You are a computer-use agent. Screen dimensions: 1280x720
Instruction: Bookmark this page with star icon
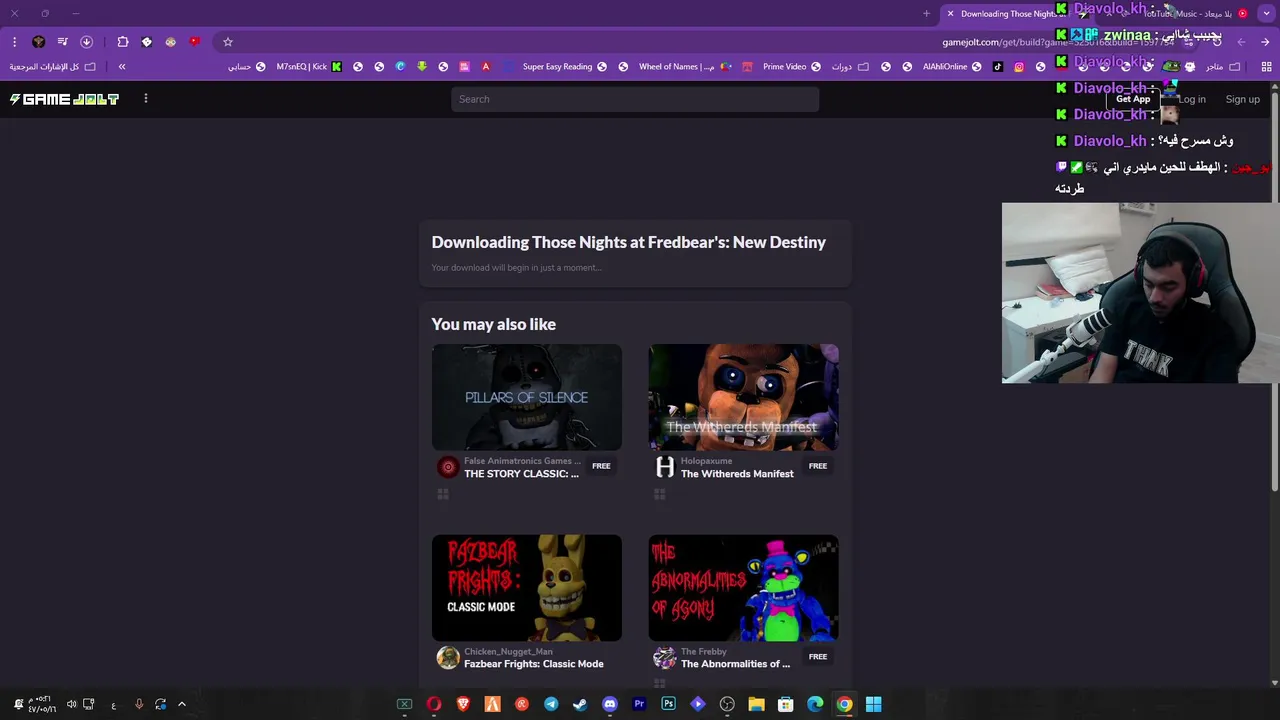(228, 42)
